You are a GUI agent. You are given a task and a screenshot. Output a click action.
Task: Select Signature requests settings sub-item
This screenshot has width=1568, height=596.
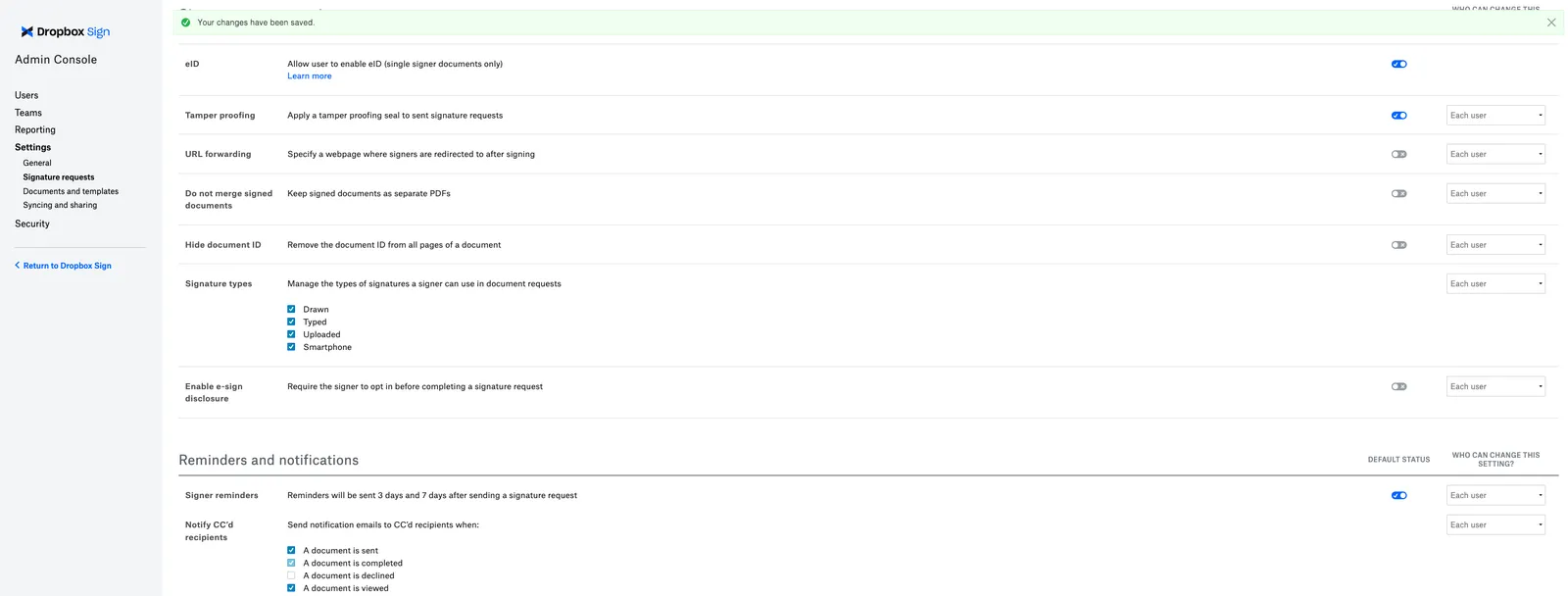[x=59, y=177]
